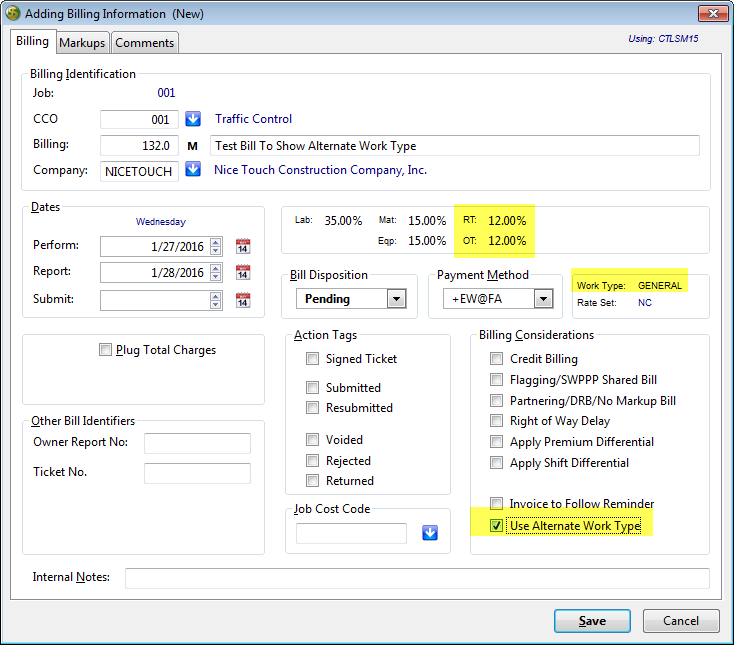This screenshot has height=645, width=734.
Task: Click the Perform date spinner control
Action: (x=216, y=246)
